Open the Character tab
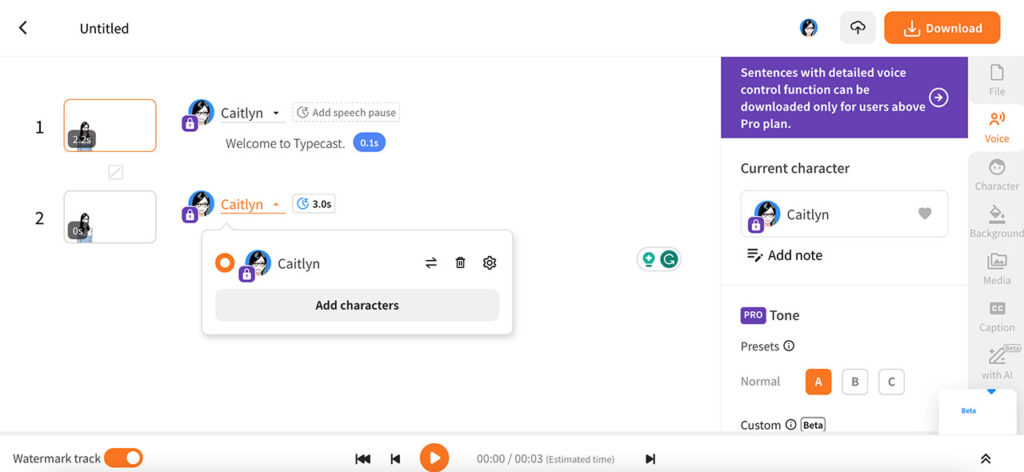The height and width of the screenshot is (472, 1024). [997, 175]
